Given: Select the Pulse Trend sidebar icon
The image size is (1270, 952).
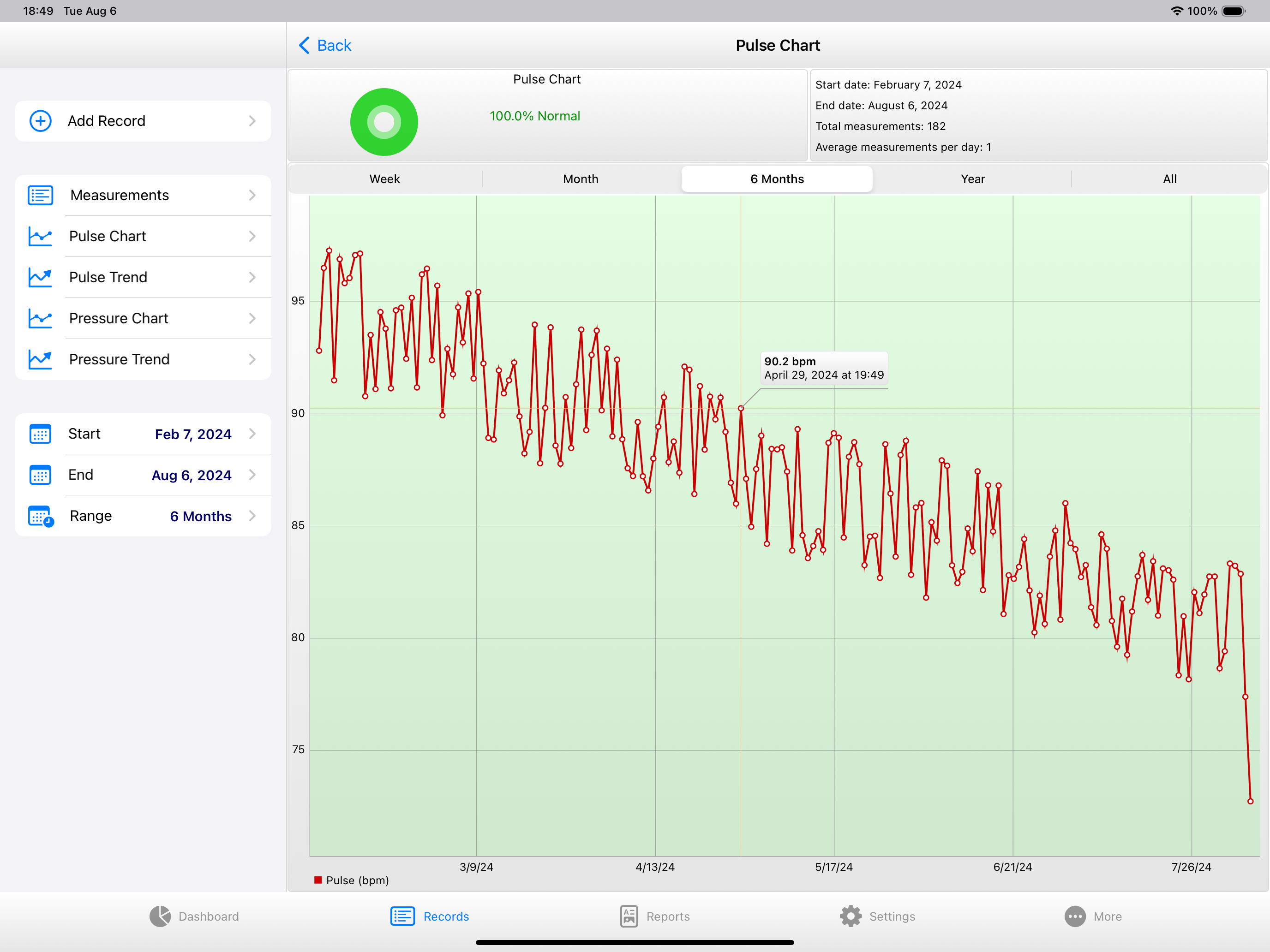Looking at the screenshot, I should coord(40,278).
